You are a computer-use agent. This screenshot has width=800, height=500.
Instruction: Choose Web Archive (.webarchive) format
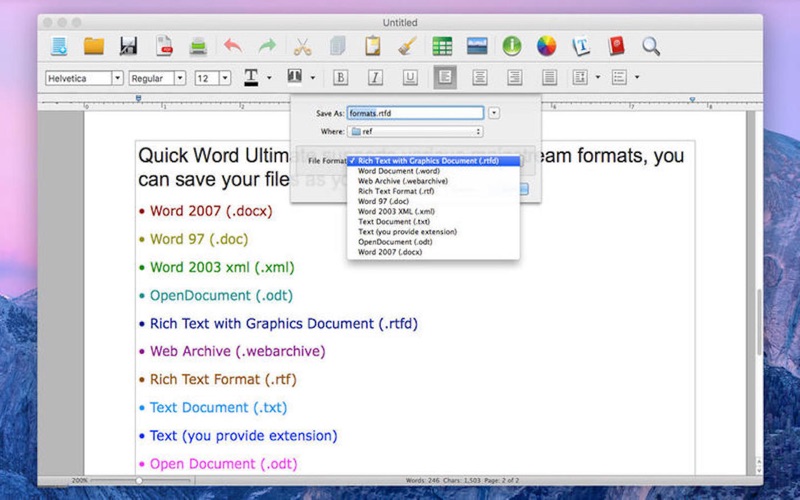(434, 181)
